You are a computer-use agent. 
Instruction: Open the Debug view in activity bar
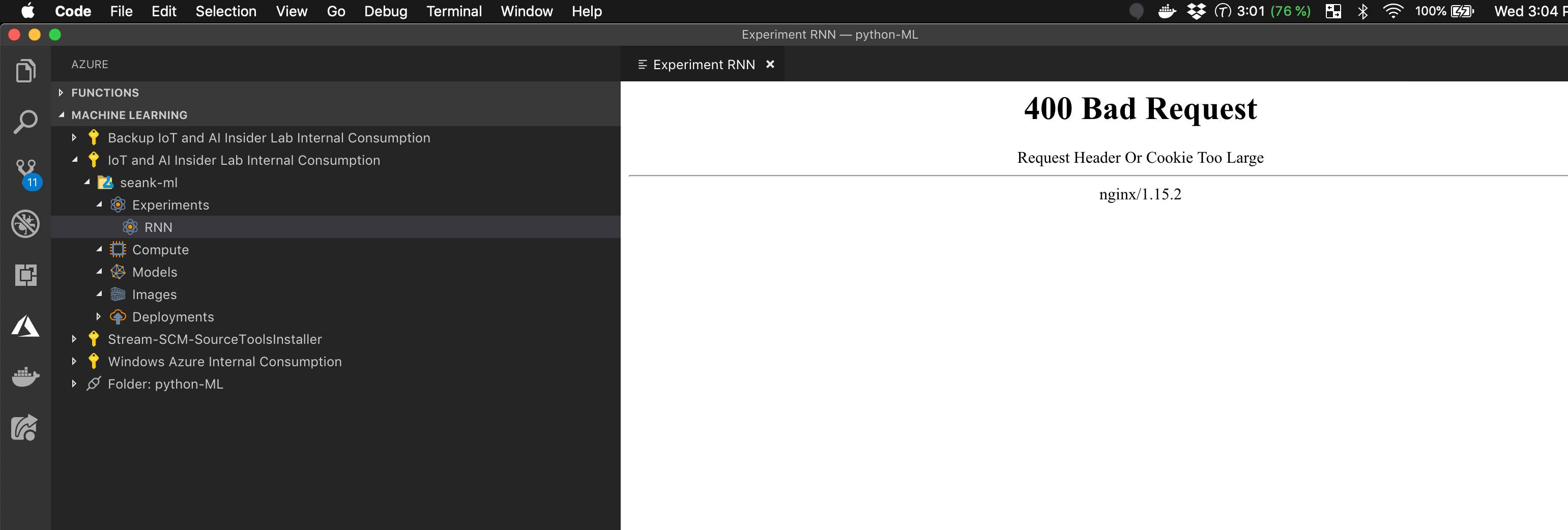(x=25, y=224)
